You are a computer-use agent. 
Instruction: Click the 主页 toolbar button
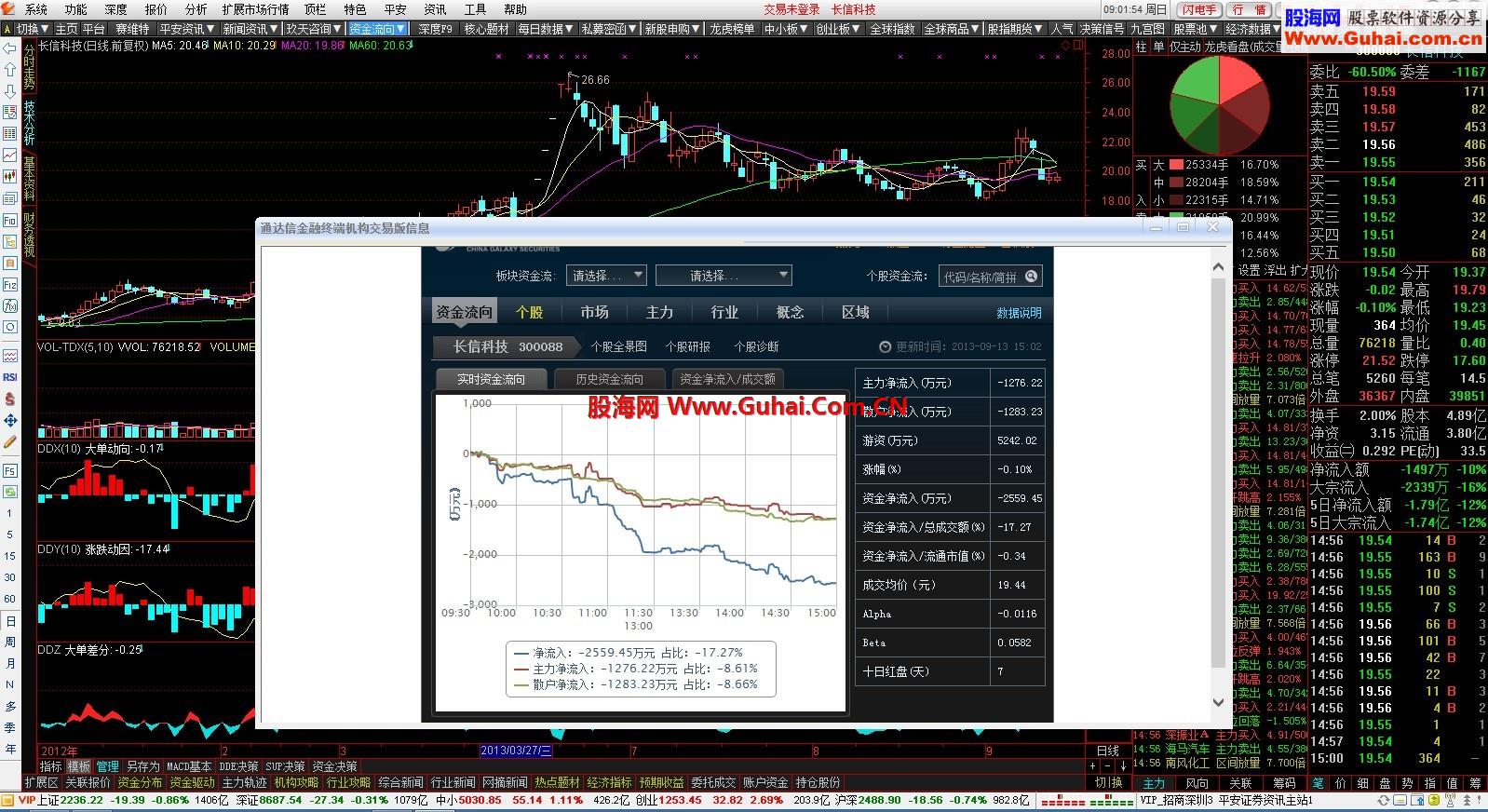67,29
